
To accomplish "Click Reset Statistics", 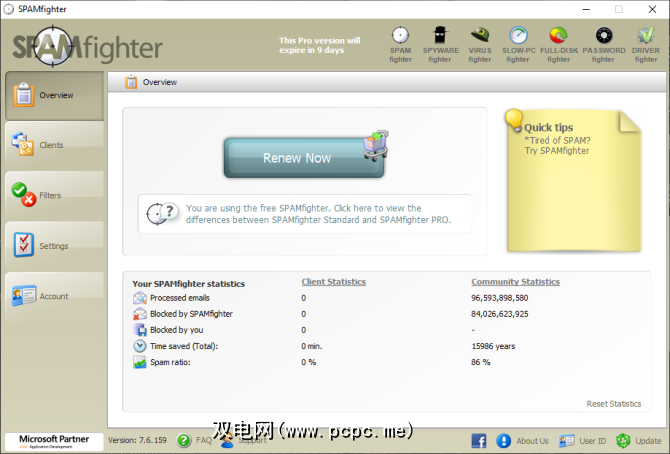I will coord(614,404).
